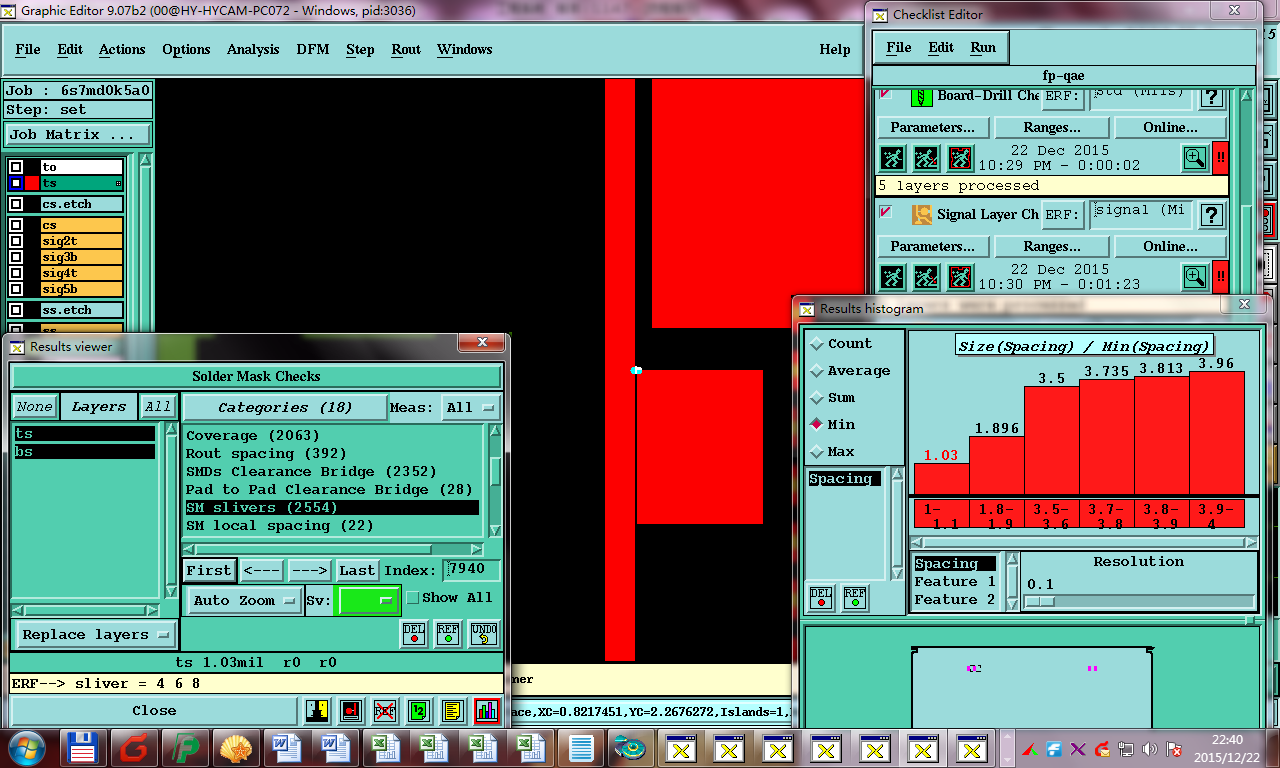Image resolution: width=1280 pixels, height=768 pixels.
Task: Open Auto Zoom dropdown
Action: pyautogui.click(x=245, y=600)
